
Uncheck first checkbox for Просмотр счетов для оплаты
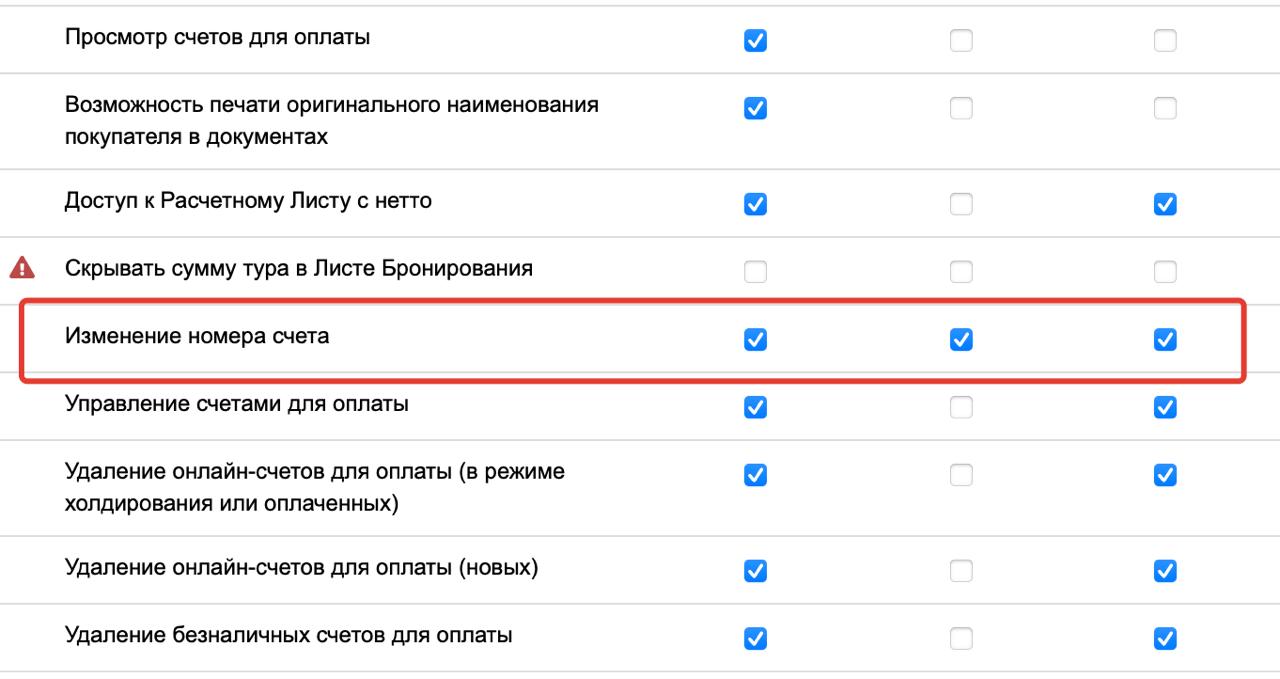(x=756, y=41)
